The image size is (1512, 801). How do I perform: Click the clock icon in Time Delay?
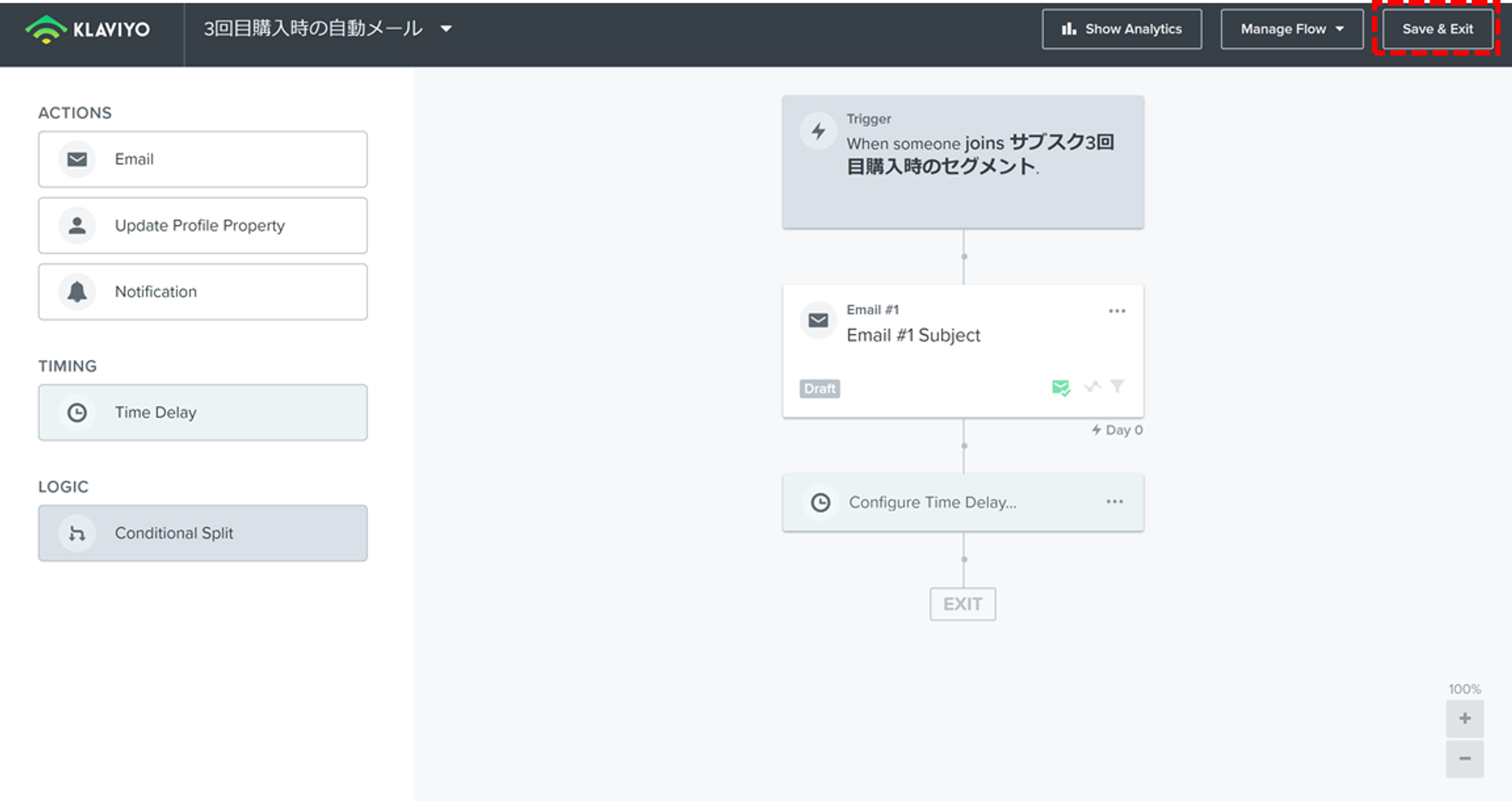click(77, 413)
